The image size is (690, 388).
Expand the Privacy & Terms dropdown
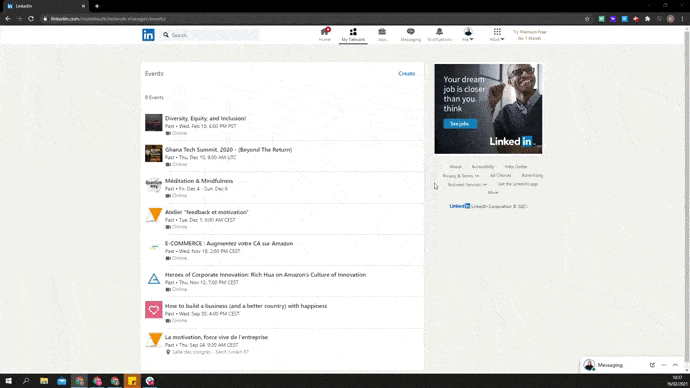click(461, 176)
